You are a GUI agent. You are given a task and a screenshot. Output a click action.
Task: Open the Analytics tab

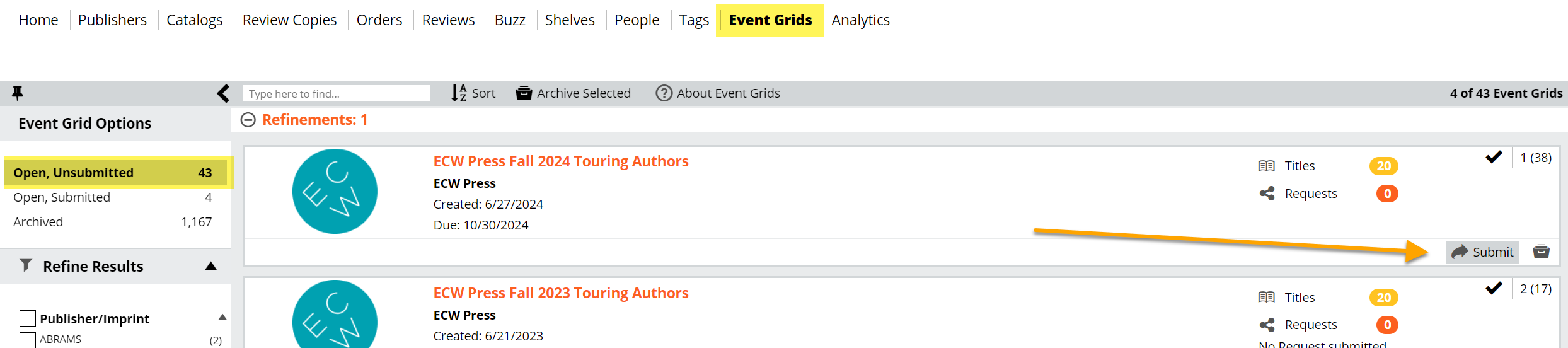[860, 20]
